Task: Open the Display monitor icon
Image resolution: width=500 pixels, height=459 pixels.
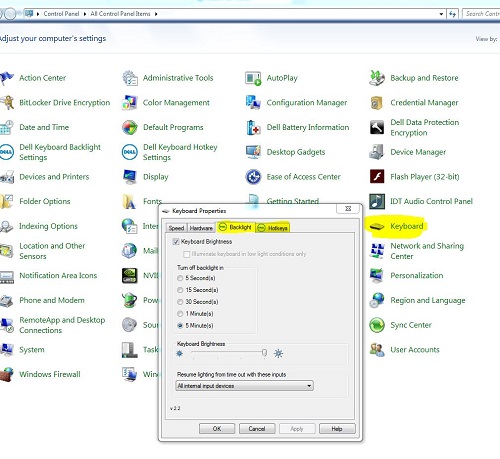Action: 130,177
